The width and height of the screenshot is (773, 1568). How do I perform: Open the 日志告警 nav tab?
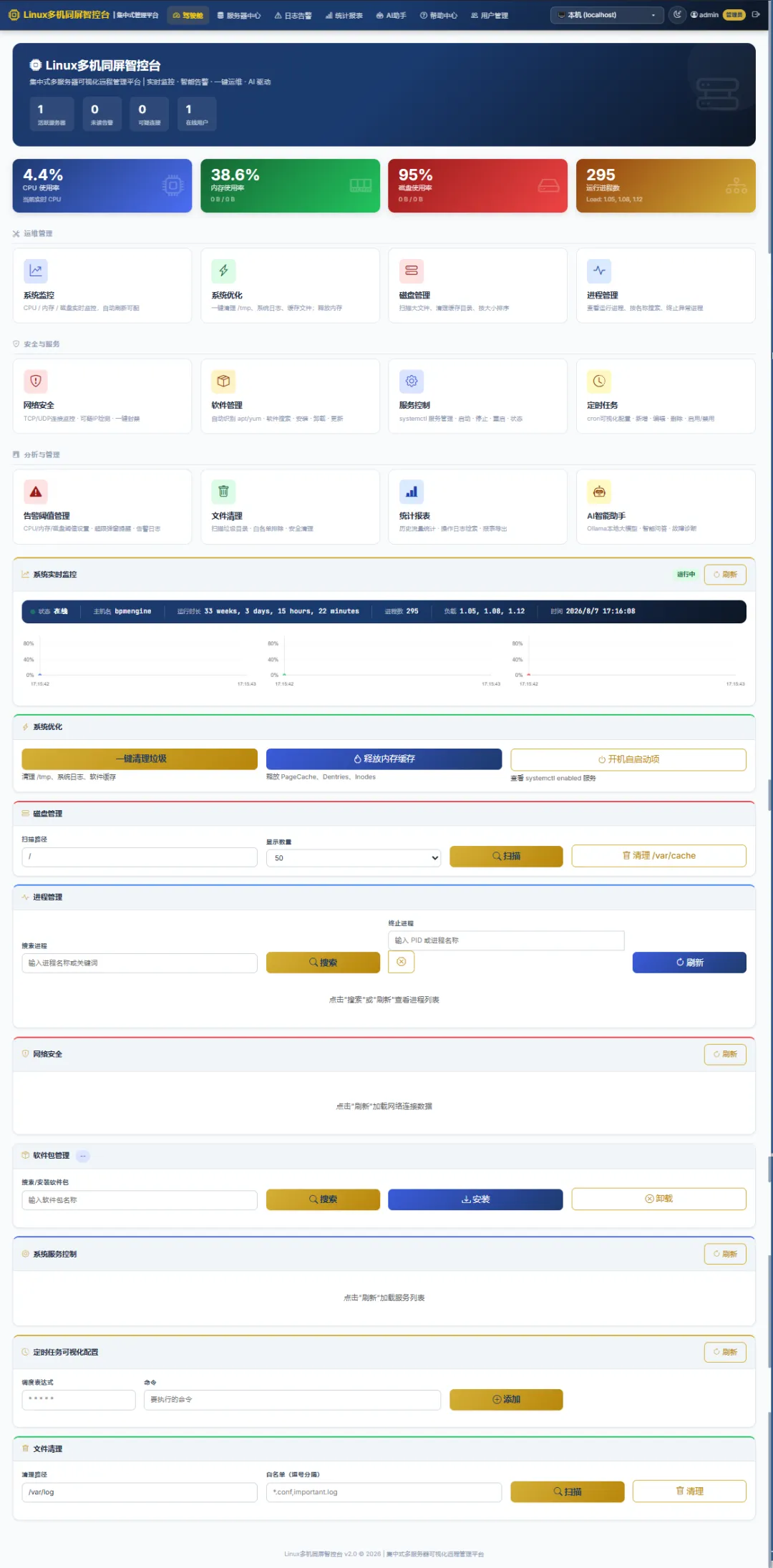click(x=293, y=15)
